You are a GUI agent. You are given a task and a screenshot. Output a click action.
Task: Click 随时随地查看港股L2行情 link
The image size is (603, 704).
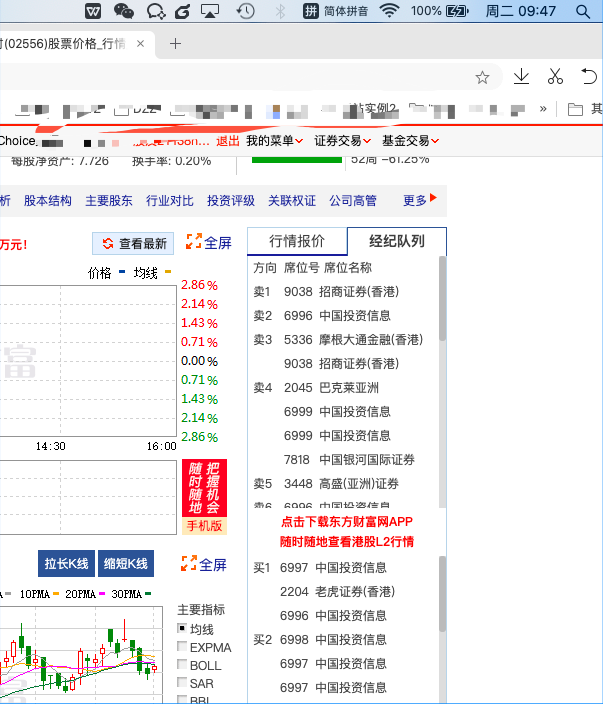click(x=347, y=541)
